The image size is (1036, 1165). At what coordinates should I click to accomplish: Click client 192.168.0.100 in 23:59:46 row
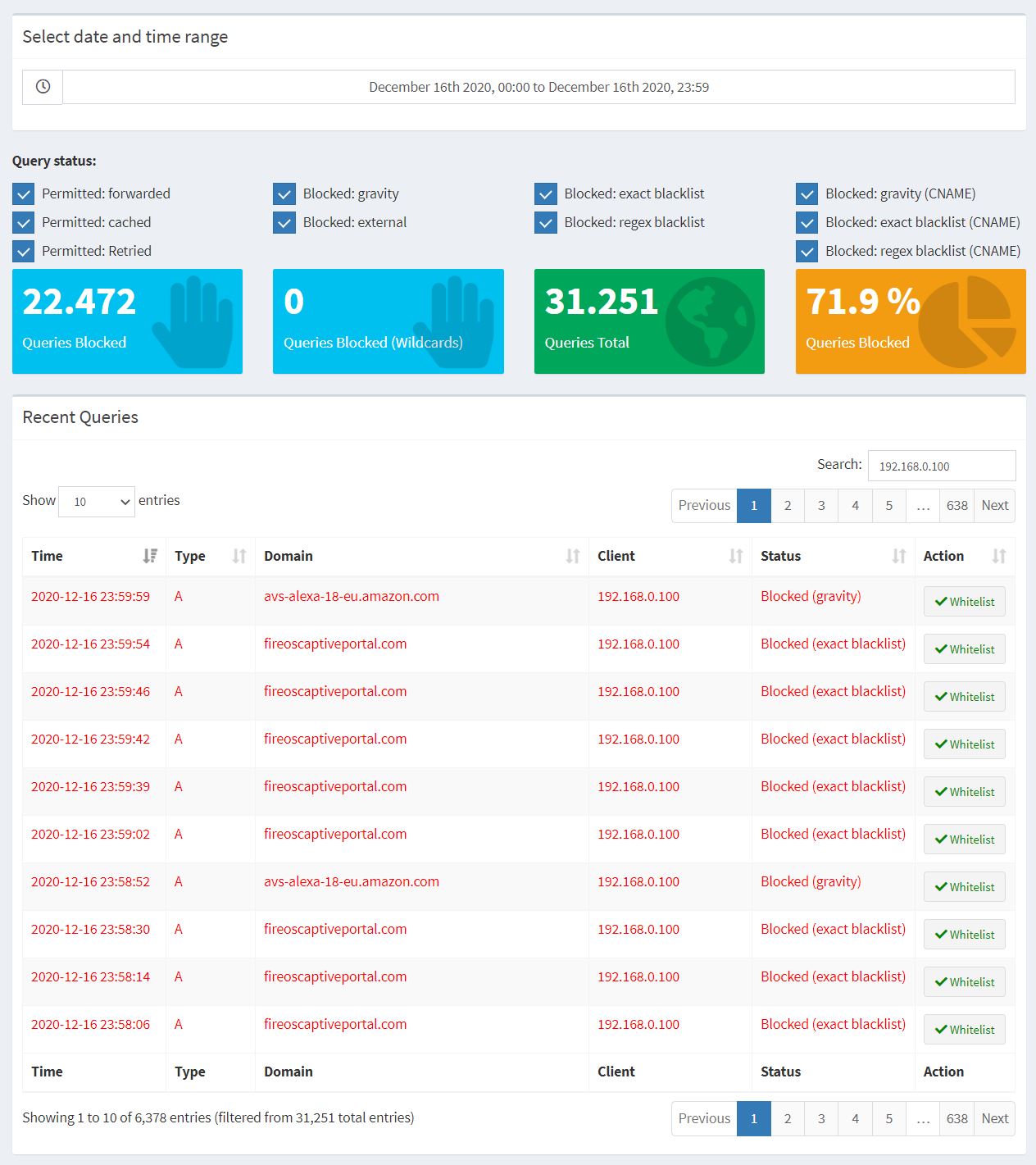pyautogui.click(x=638, y=692)
